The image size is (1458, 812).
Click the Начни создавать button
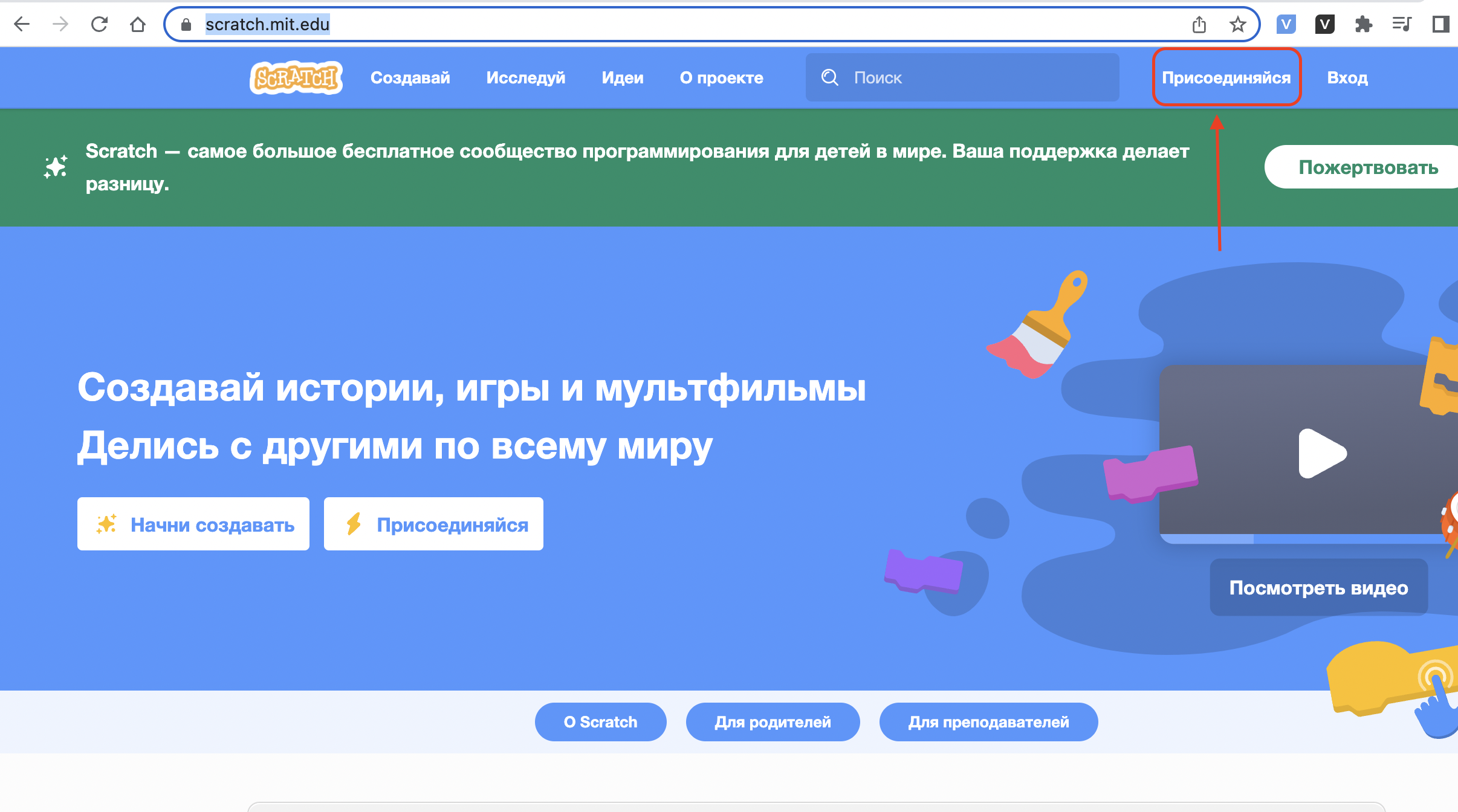pyautogui.click(x=193, y=524)
